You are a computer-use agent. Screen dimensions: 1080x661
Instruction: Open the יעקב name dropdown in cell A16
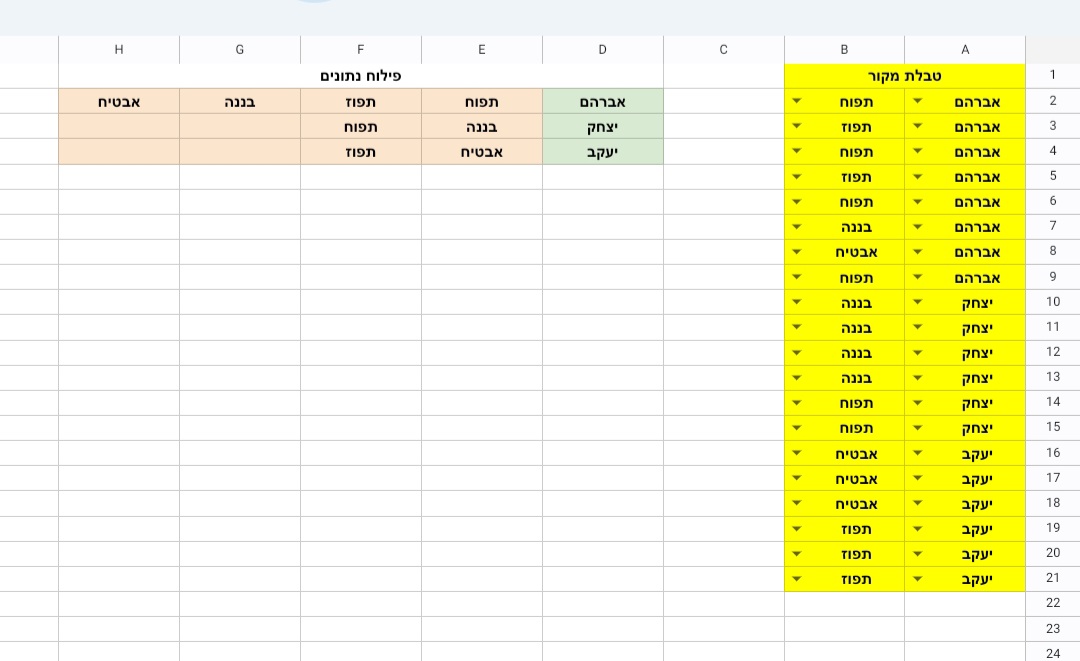click(917, 453)
